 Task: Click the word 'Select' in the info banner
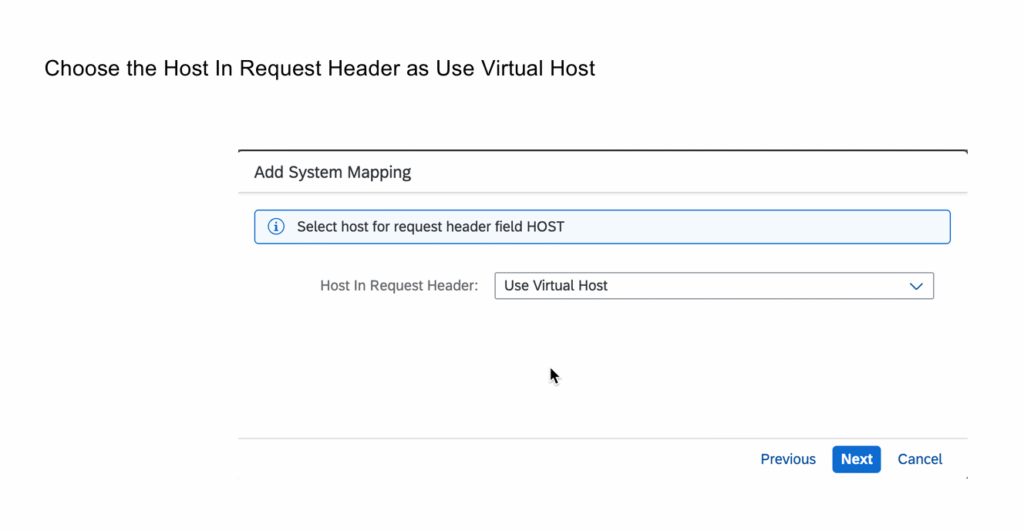click(317, 227)
